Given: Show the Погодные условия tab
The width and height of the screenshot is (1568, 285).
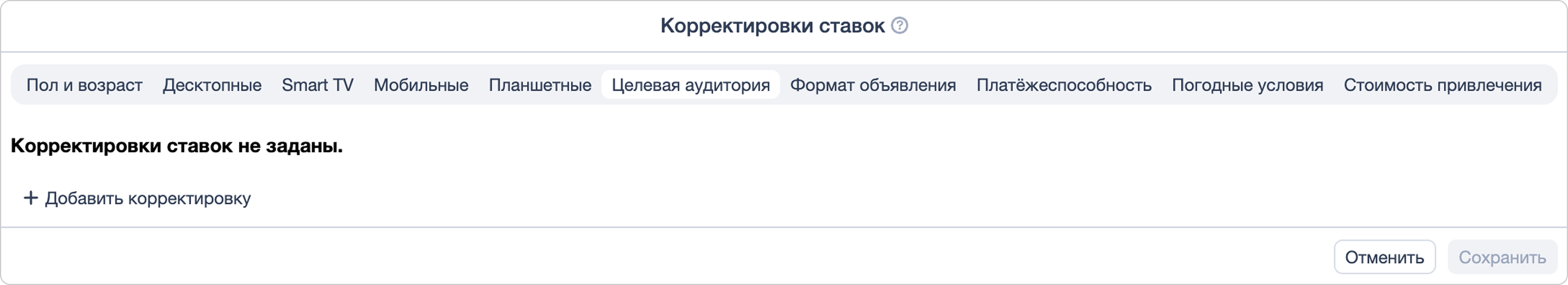Looking at the screenshot, I should [1247, 84].
